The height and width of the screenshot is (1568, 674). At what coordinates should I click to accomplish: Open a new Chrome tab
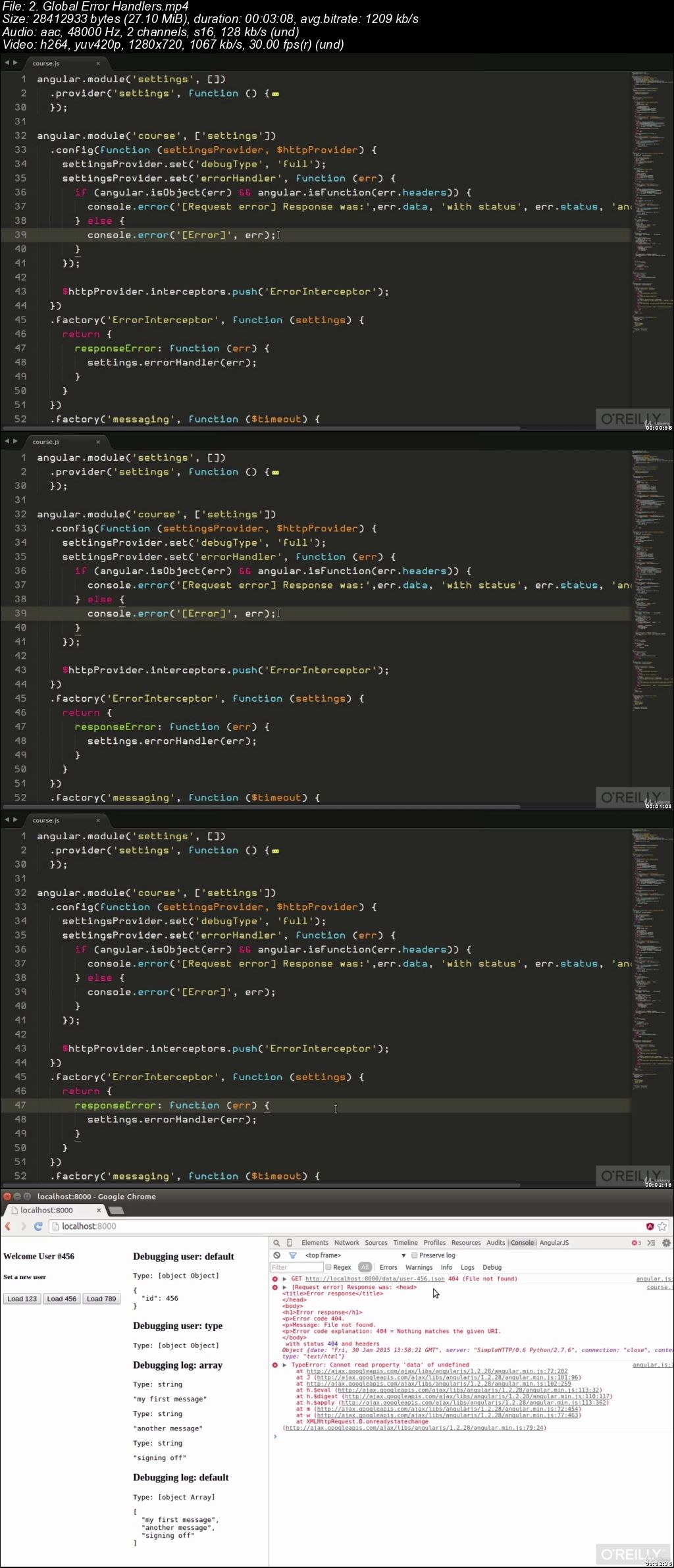116,1211
